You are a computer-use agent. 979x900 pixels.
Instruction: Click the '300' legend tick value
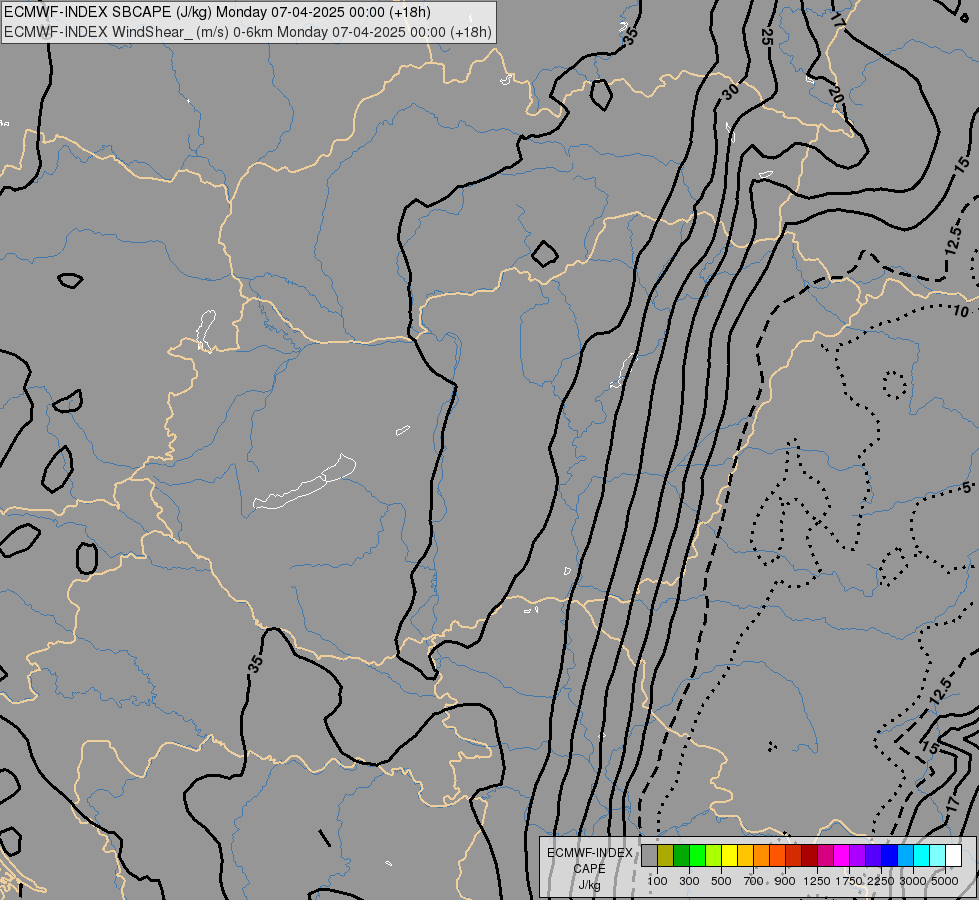click(x=689, y=881)
